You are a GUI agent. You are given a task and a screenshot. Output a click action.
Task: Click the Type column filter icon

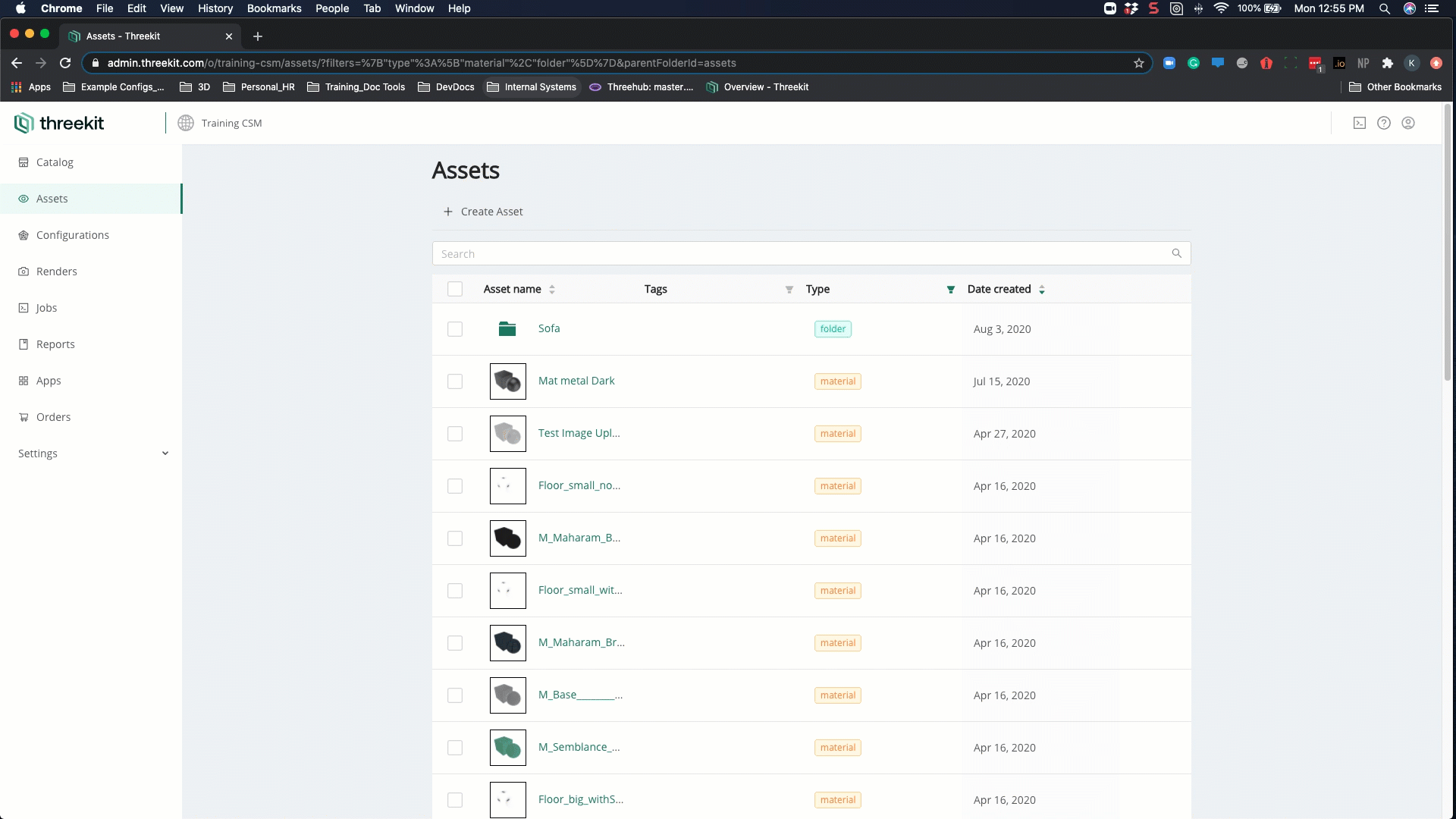click(x=950, y=290)
